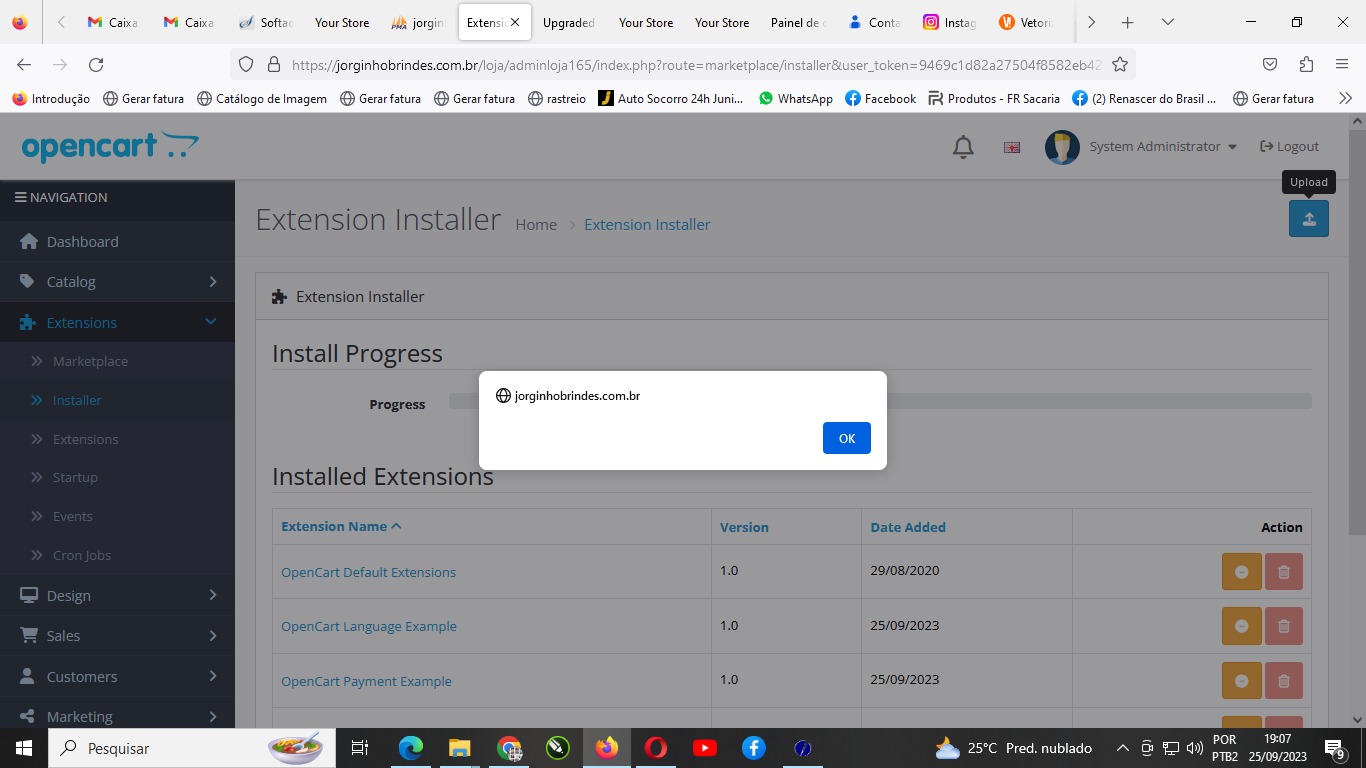Image resolution: width=1366 pixels, height=768 pixels.
Task: Open Marketplace under Extensions
Action: click(90, 361)
